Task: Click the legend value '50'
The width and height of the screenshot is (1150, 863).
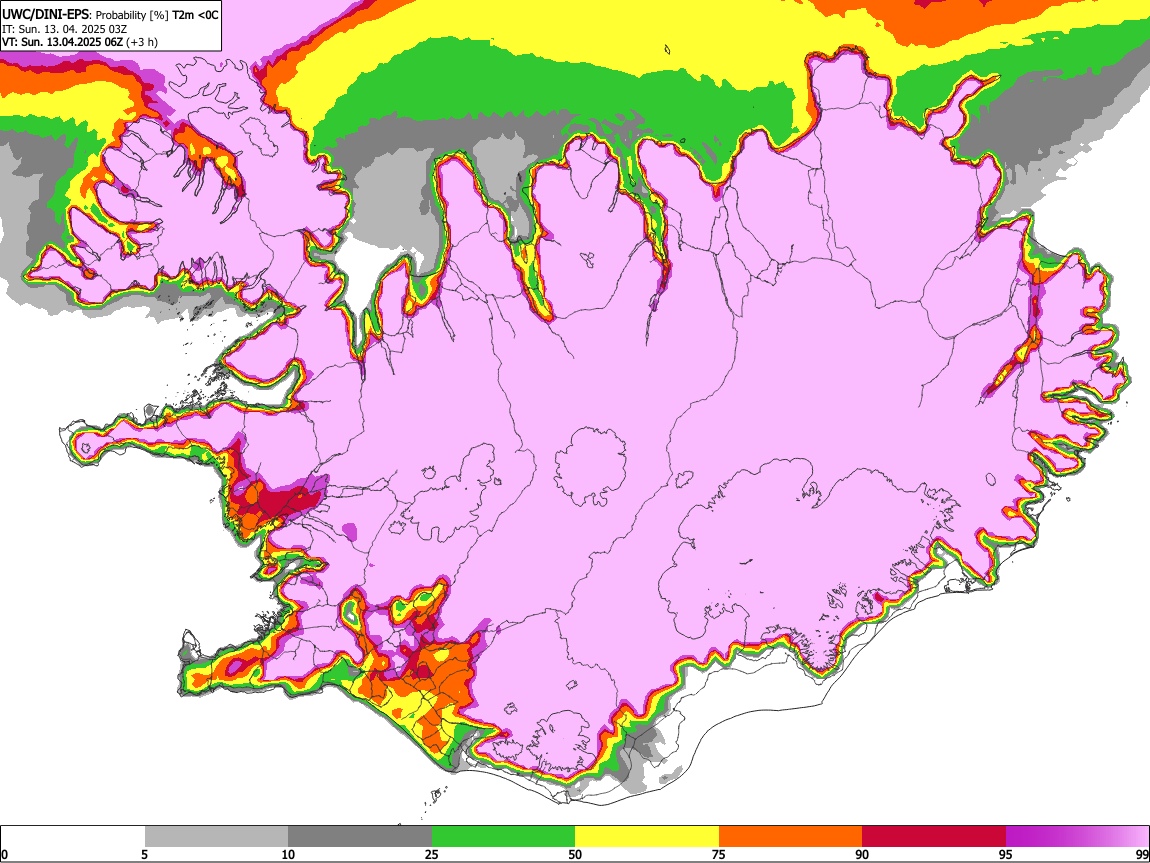Action: tap(575, 855)
